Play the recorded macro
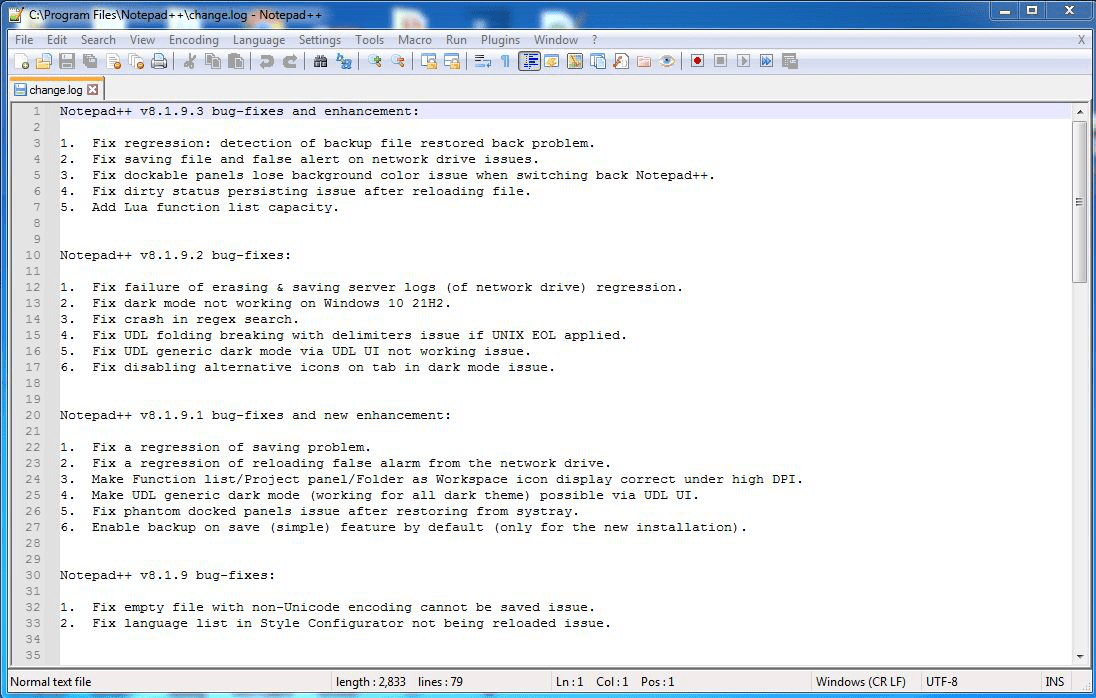 point(741,61)
